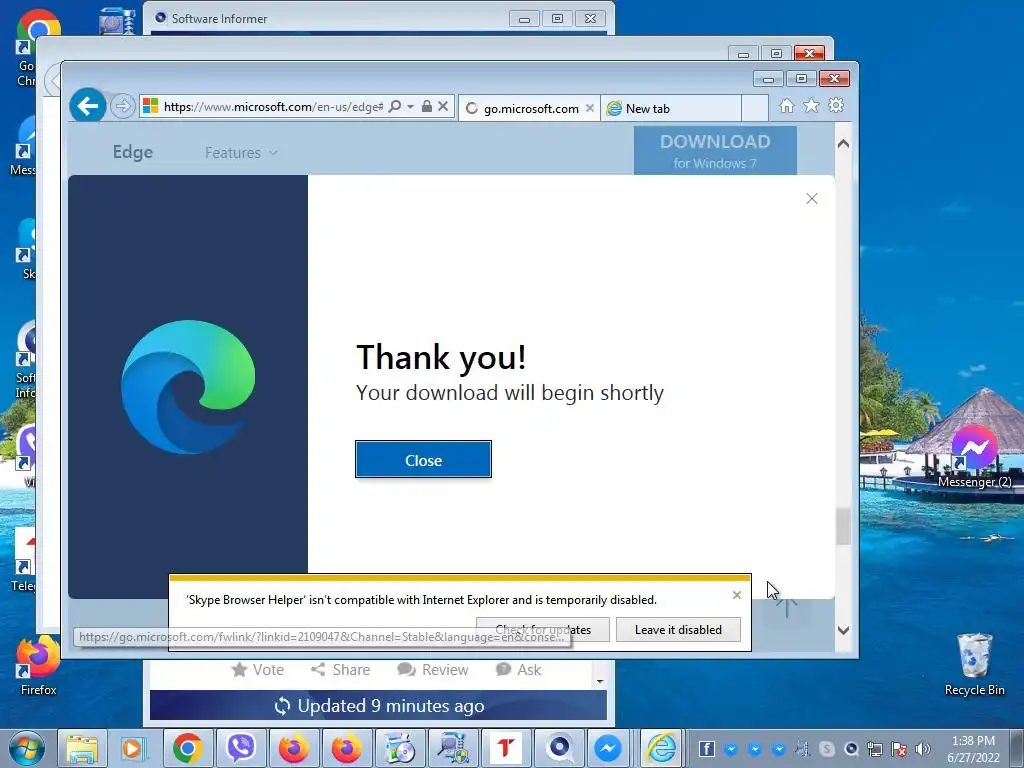Open the address bar autocomplete dropdown arrow

coord(410,106)
